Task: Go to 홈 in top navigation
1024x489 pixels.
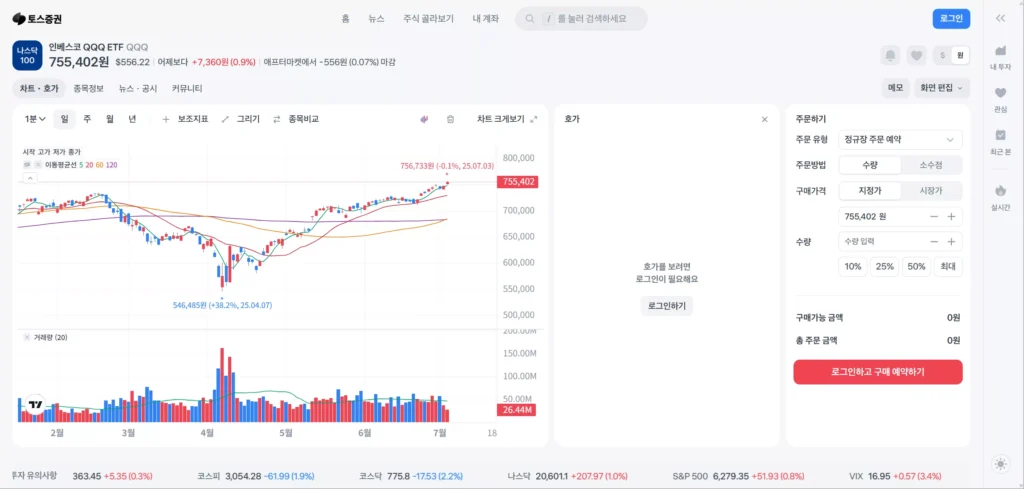Action: (345, 19)
